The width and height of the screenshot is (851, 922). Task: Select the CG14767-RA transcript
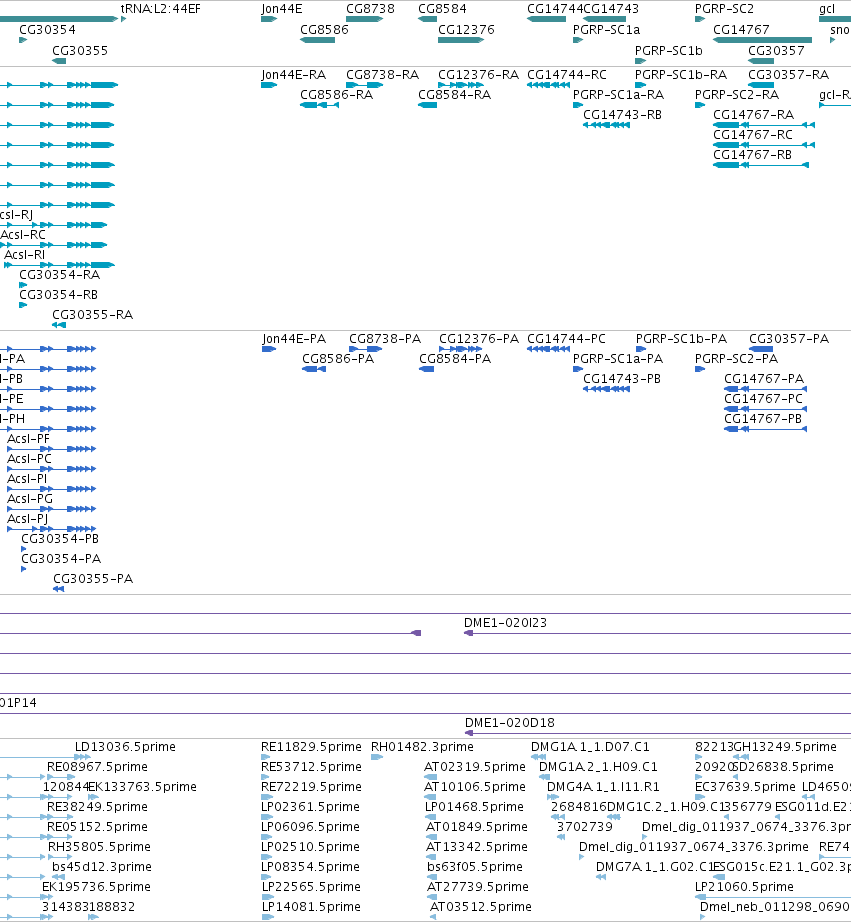tap(764, 125)
